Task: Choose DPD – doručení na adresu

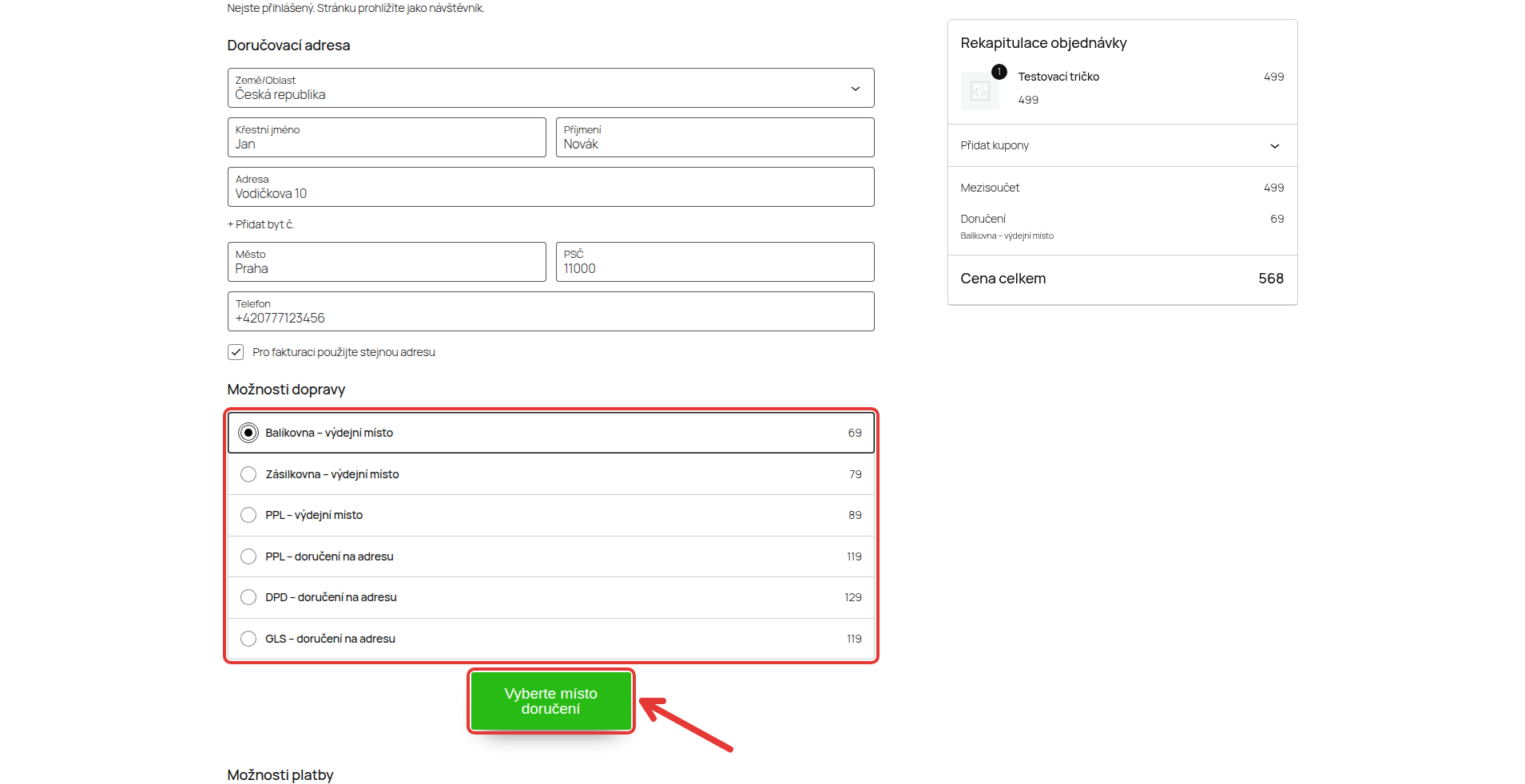Action: pyautogui.click(x=550, y=597)
